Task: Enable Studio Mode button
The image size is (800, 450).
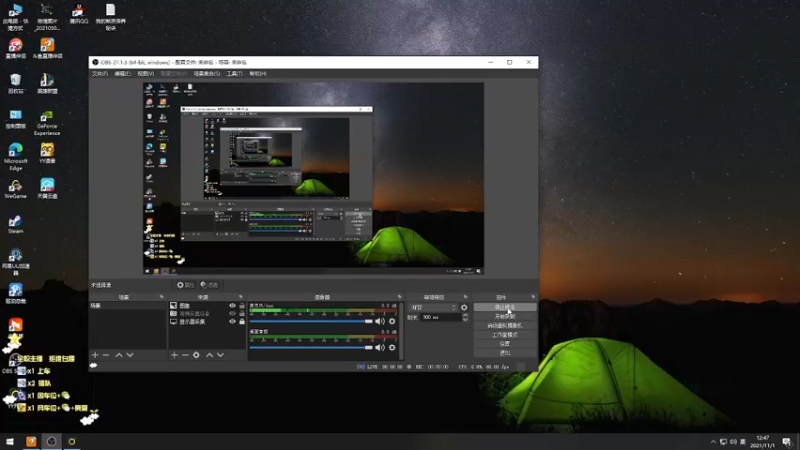Action: (x=505, y=335)
